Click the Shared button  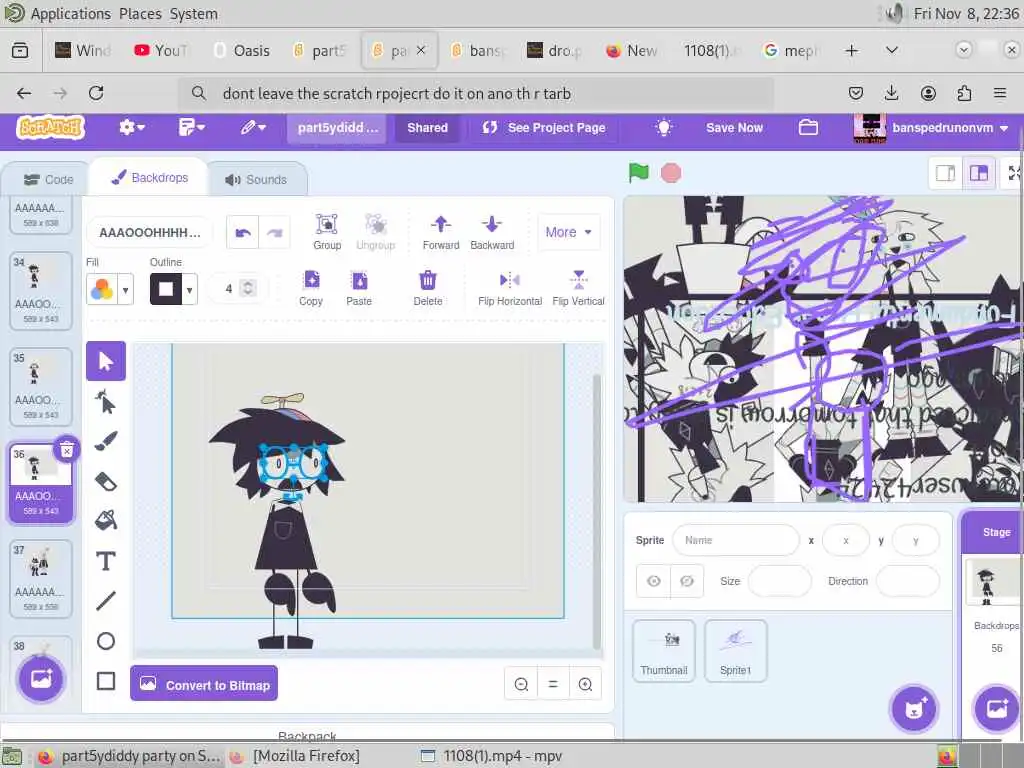click(x=427, y=128)
